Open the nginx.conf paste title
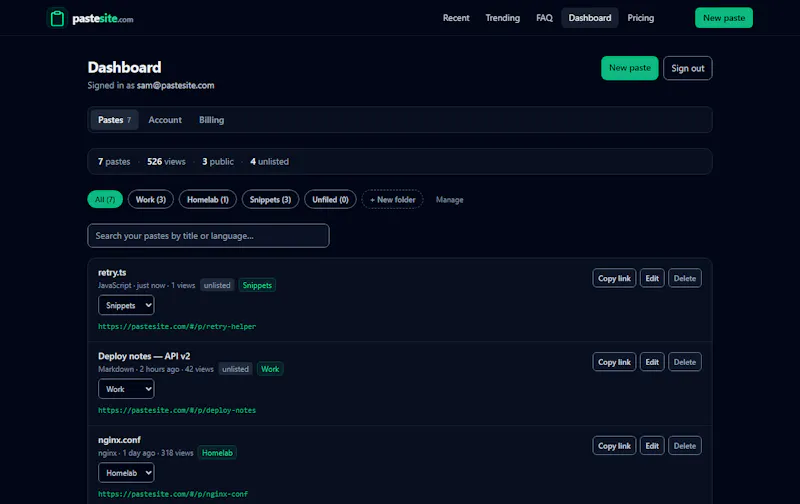The width and height of the screenshot is (800, 504). 119,440
